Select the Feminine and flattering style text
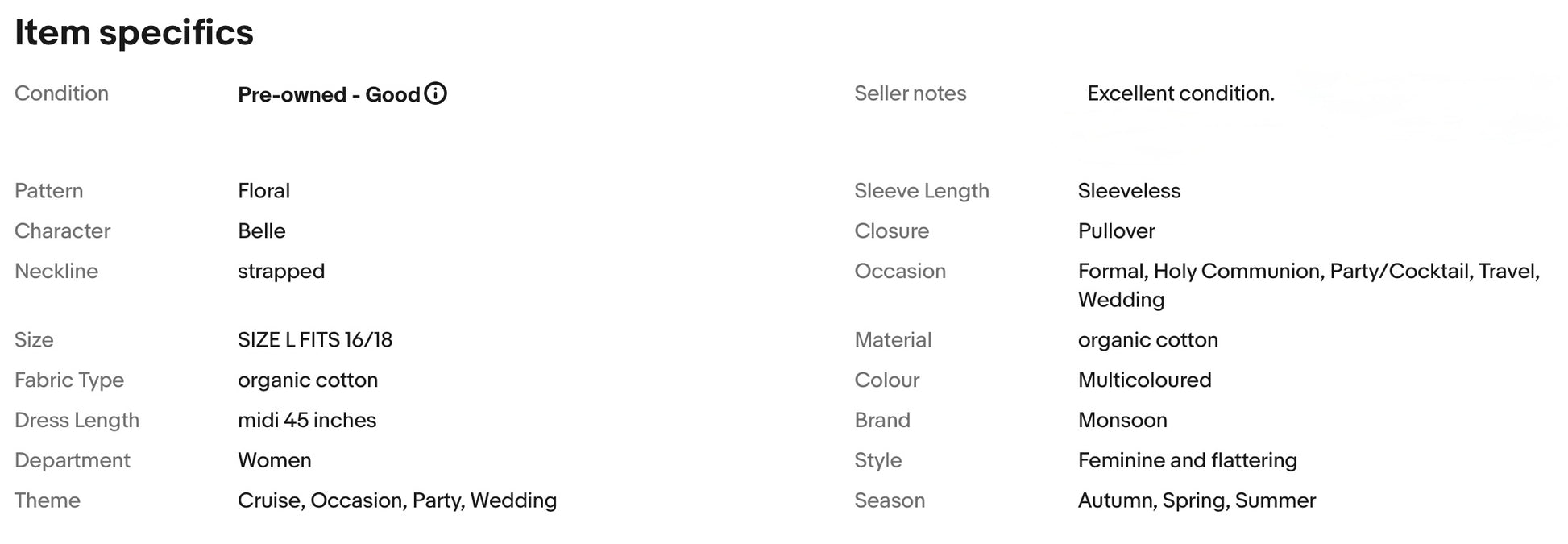This screenshot has width=1568, height=544. coord(1187,461)
